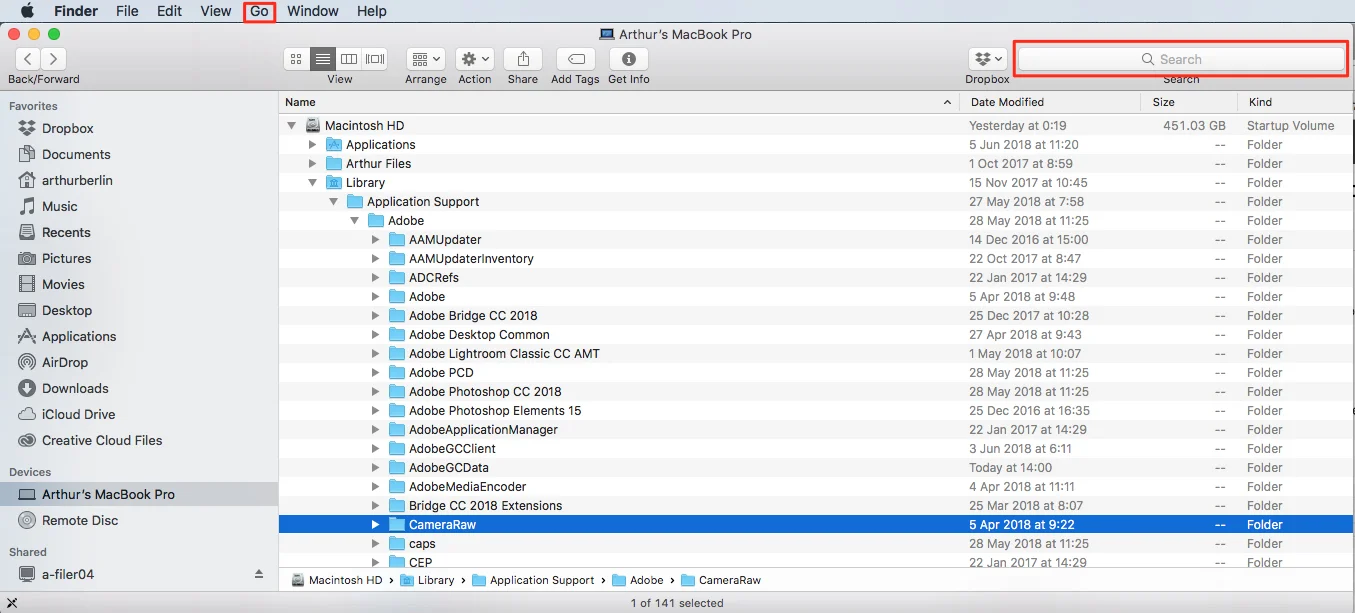Click Macintosh HD in the path bar

click(337, 580)
